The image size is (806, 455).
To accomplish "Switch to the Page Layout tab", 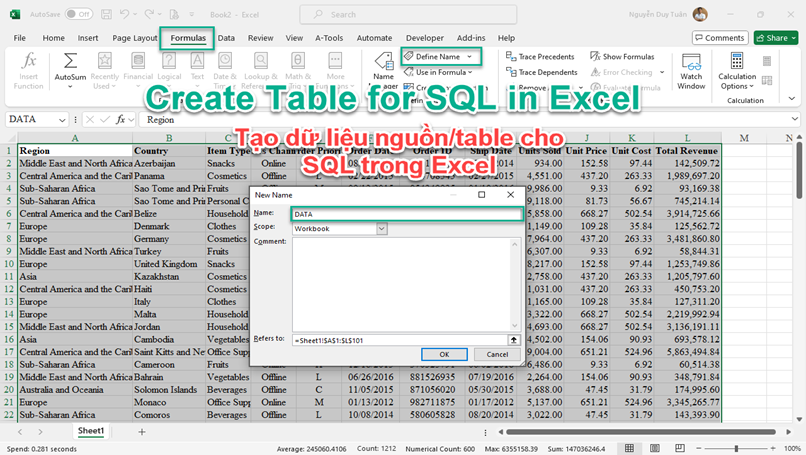I will coord(135,38).
